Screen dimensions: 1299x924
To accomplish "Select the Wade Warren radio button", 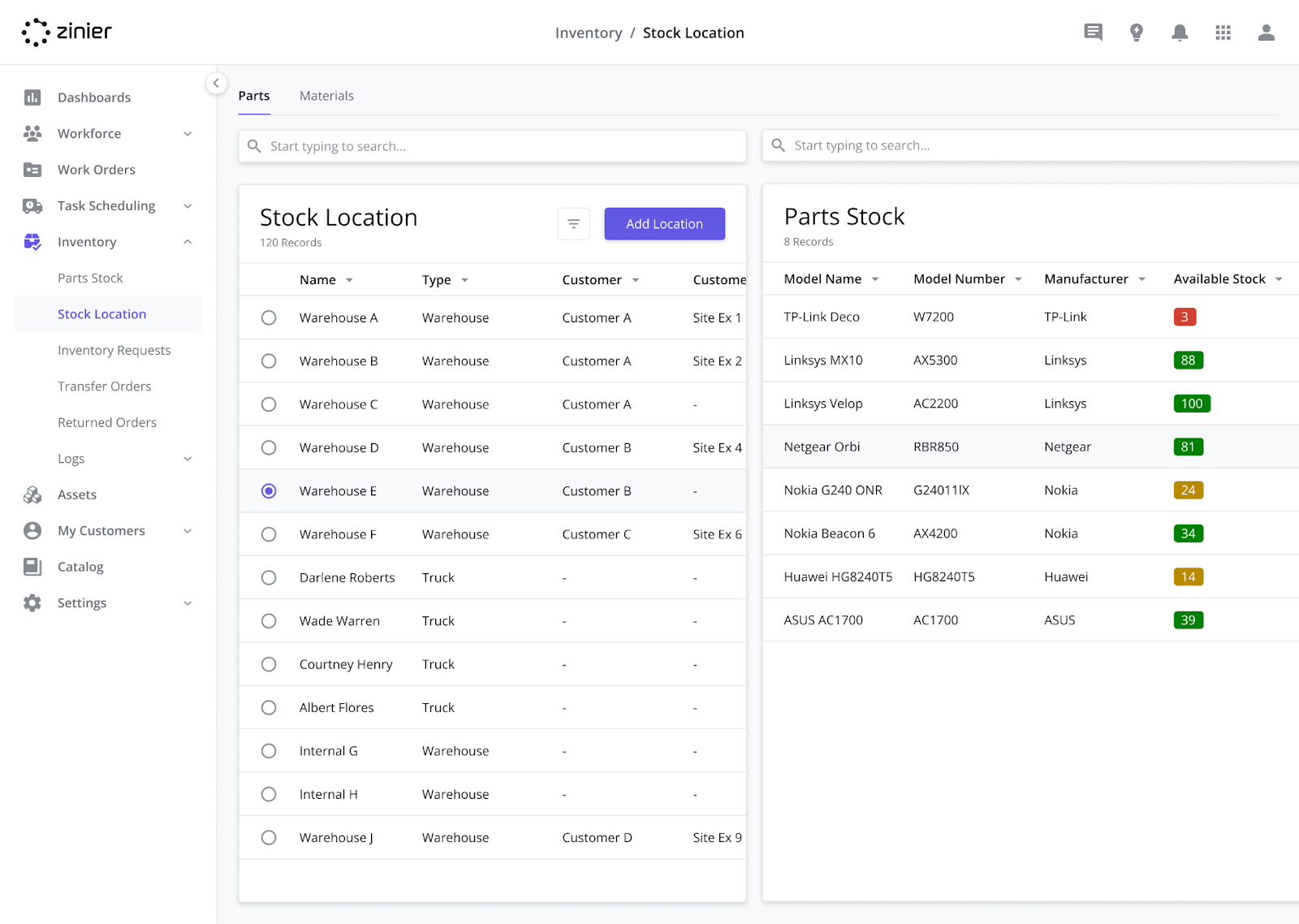I will tap(269, 621).
